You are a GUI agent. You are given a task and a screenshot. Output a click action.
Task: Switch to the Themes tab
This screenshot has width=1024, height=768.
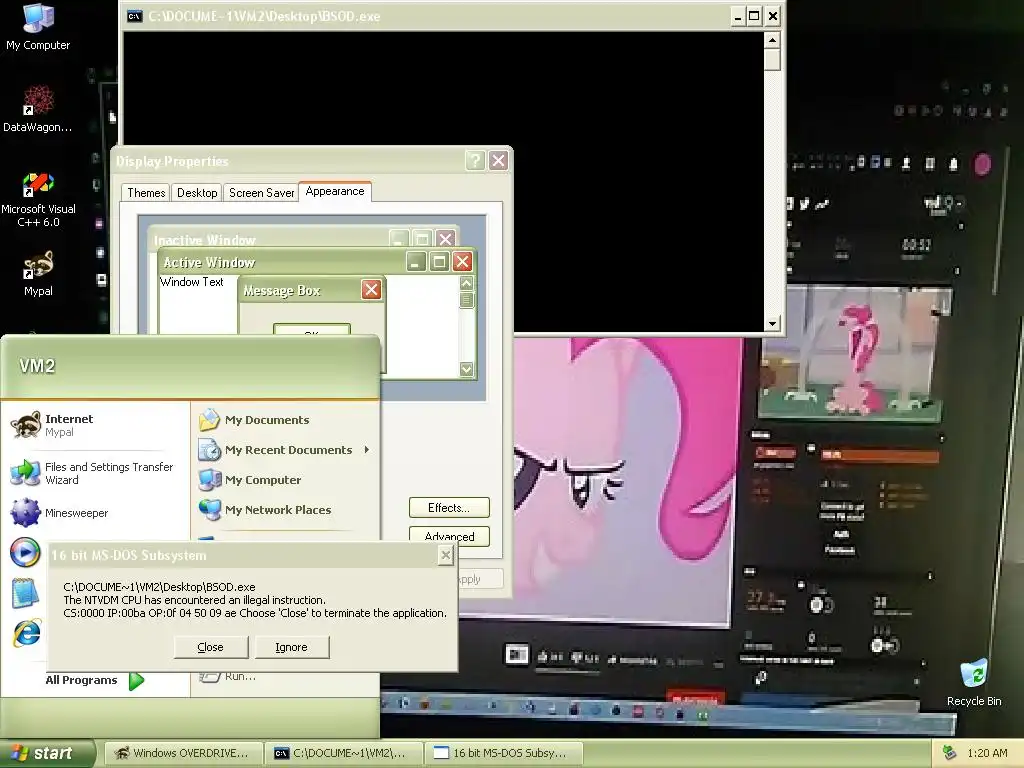tap(146, 193)
